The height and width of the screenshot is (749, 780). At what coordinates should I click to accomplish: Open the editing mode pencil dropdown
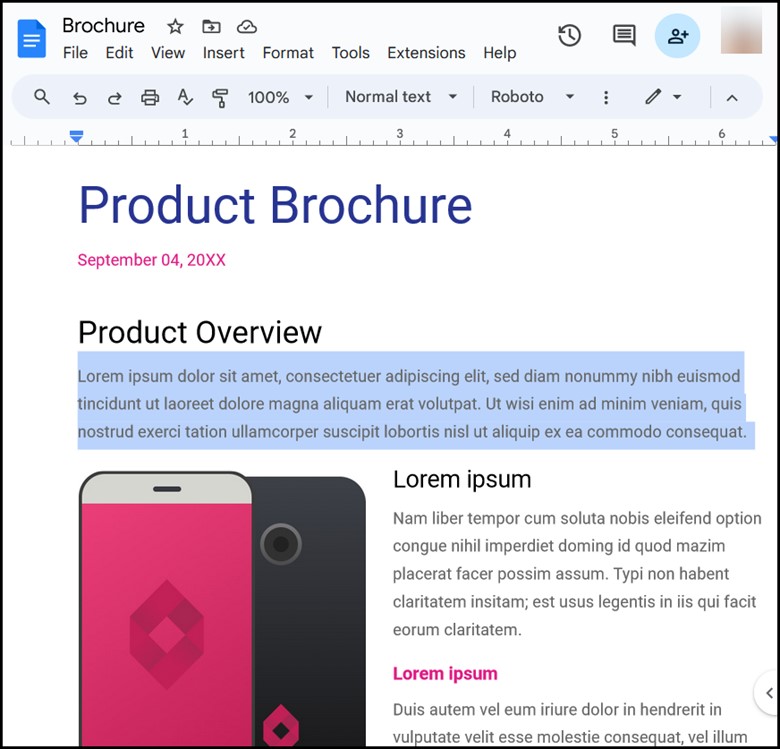664,96
